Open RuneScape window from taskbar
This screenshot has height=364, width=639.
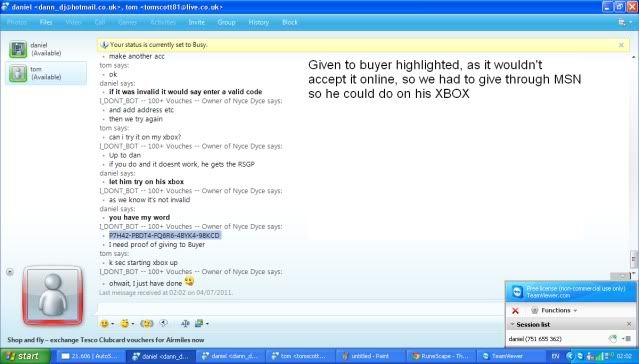point(438,356)
